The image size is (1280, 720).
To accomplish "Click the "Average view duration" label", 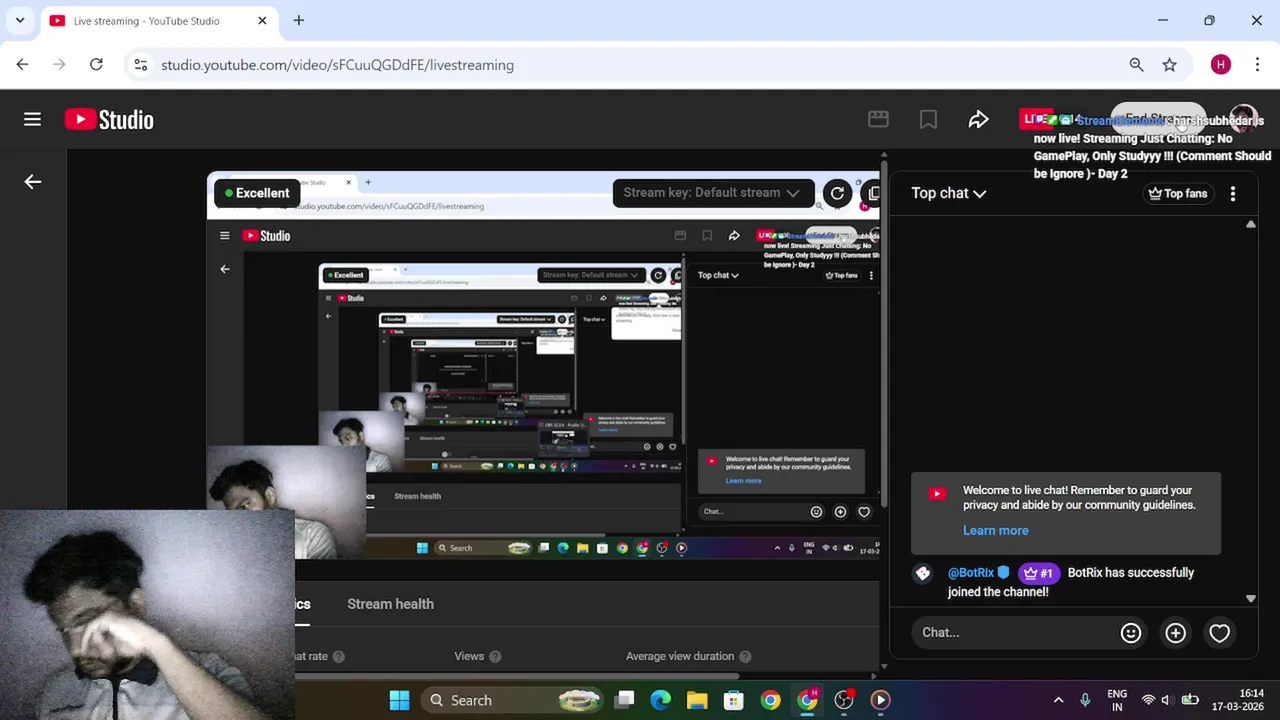I will (x=680, y=657).
